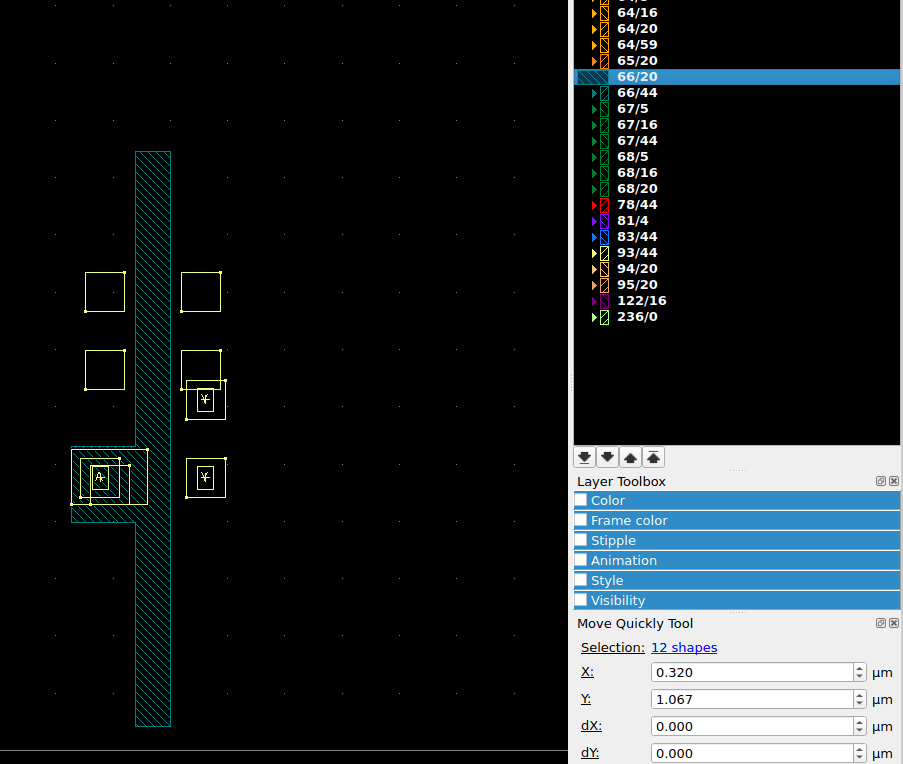
Task: Toggle the Stipple checkbox
Action: [x=581, y=540]
